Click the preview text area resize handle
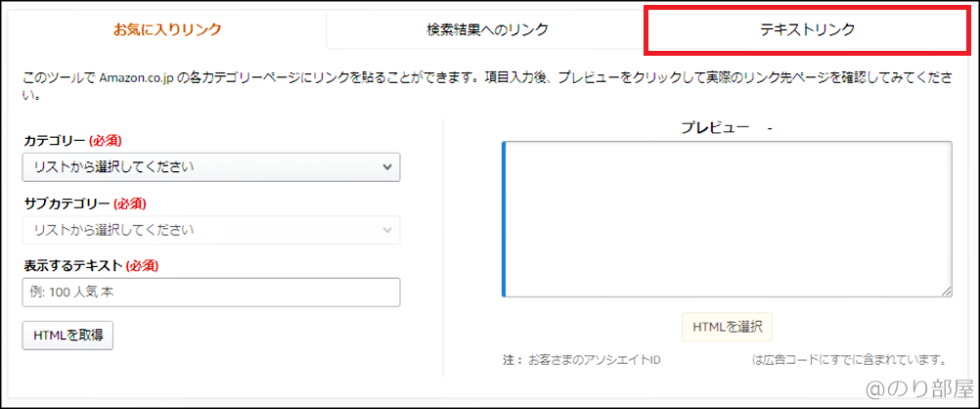The width and height of the screenshot is (980, 409). 946,291
